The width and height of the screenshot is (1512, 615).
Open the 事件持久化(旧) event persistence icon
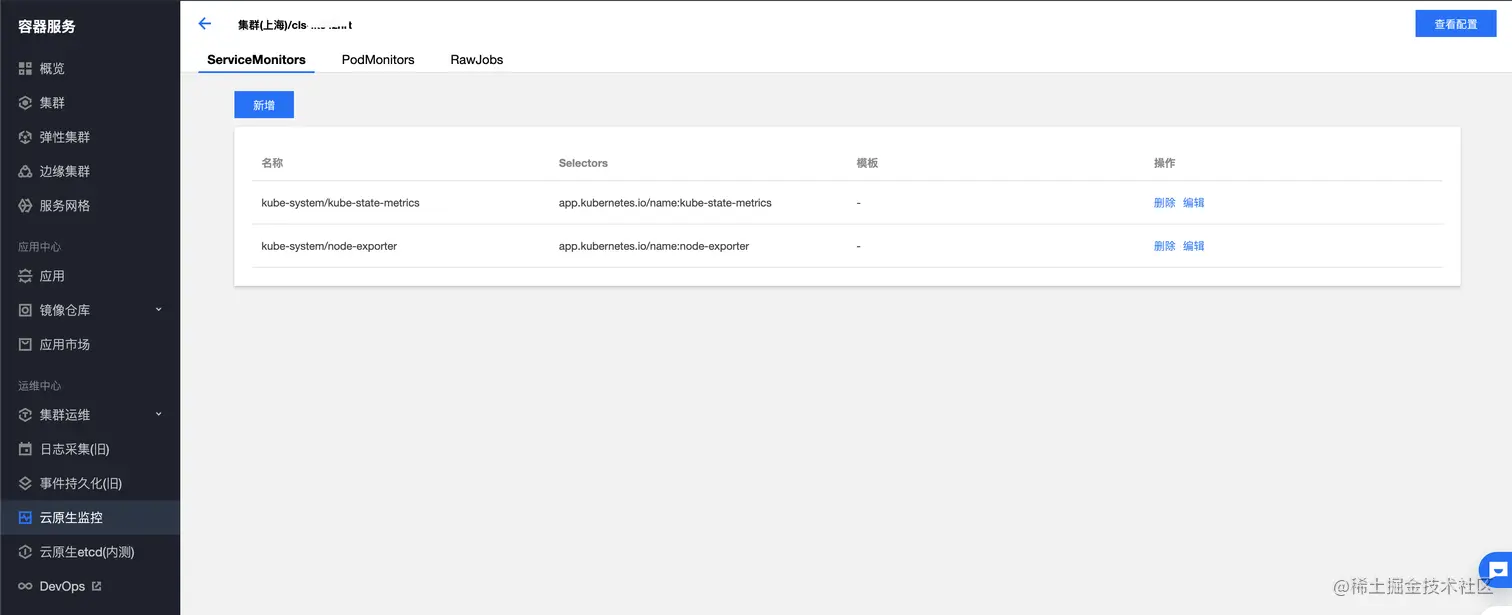pos(25,483)
